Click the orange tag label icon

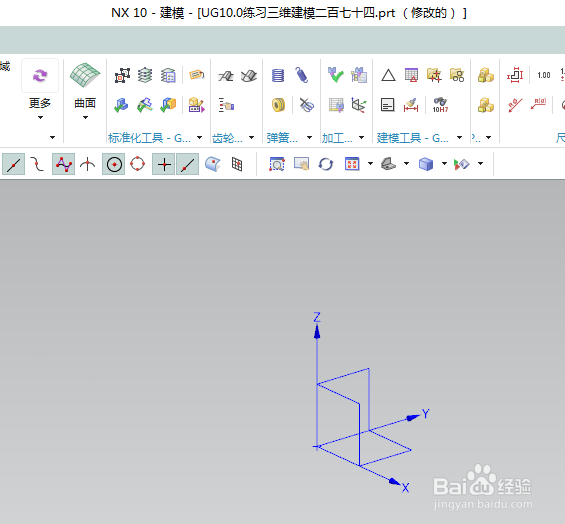tap(197, 75)
